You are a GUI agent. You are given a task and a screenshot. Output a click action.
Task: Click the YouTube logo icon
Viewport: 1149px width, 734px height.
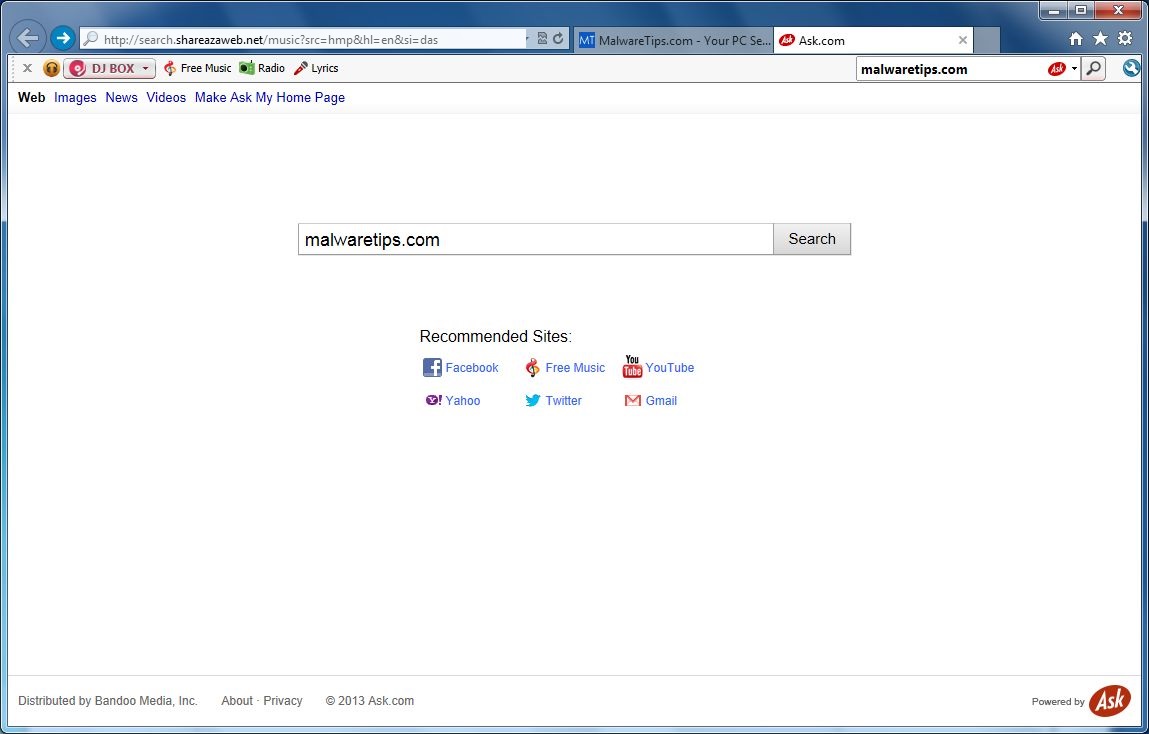point(632,366)
